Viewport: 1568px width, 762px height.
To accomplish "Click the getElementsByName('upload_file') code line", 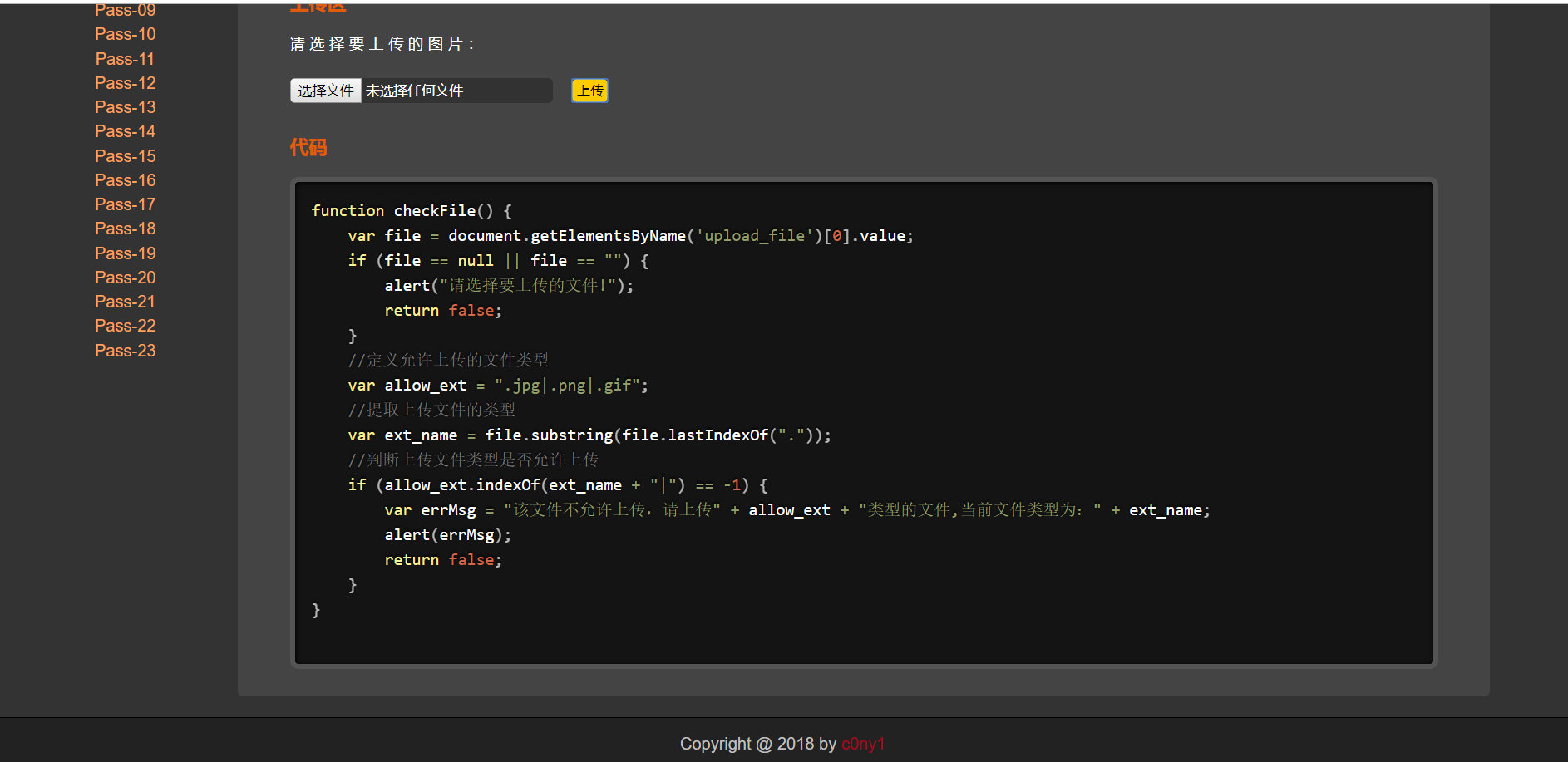I will 630,236.
